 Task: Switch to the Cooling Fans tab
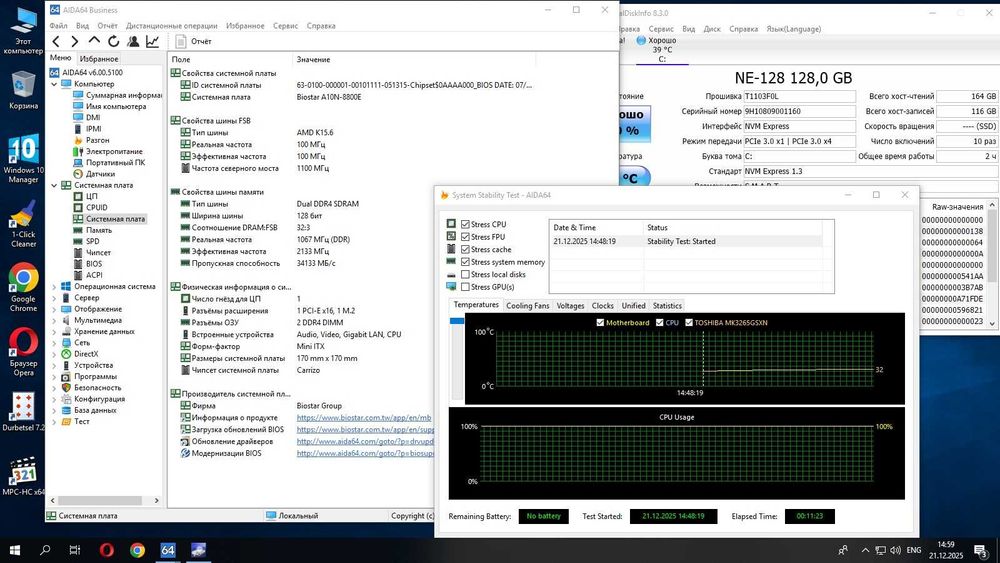click(527, 306)
